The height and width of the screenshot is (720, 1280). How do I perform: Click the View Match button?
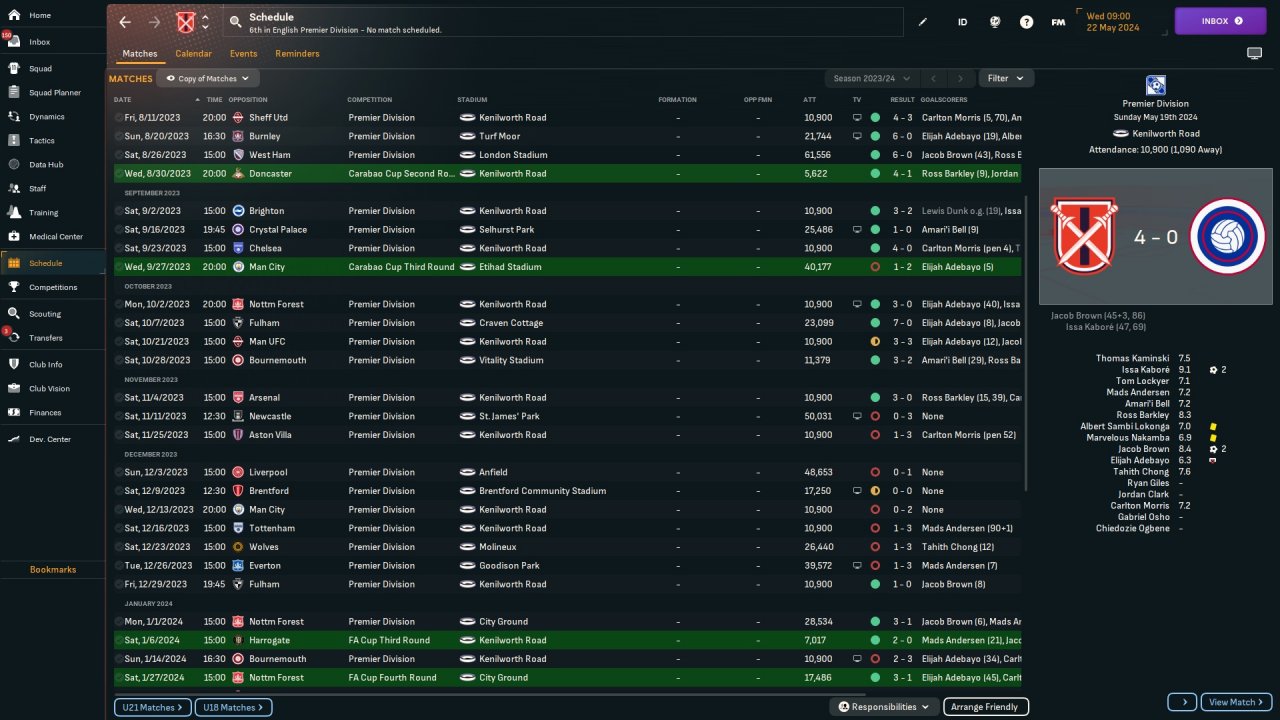coord(1236,702)
